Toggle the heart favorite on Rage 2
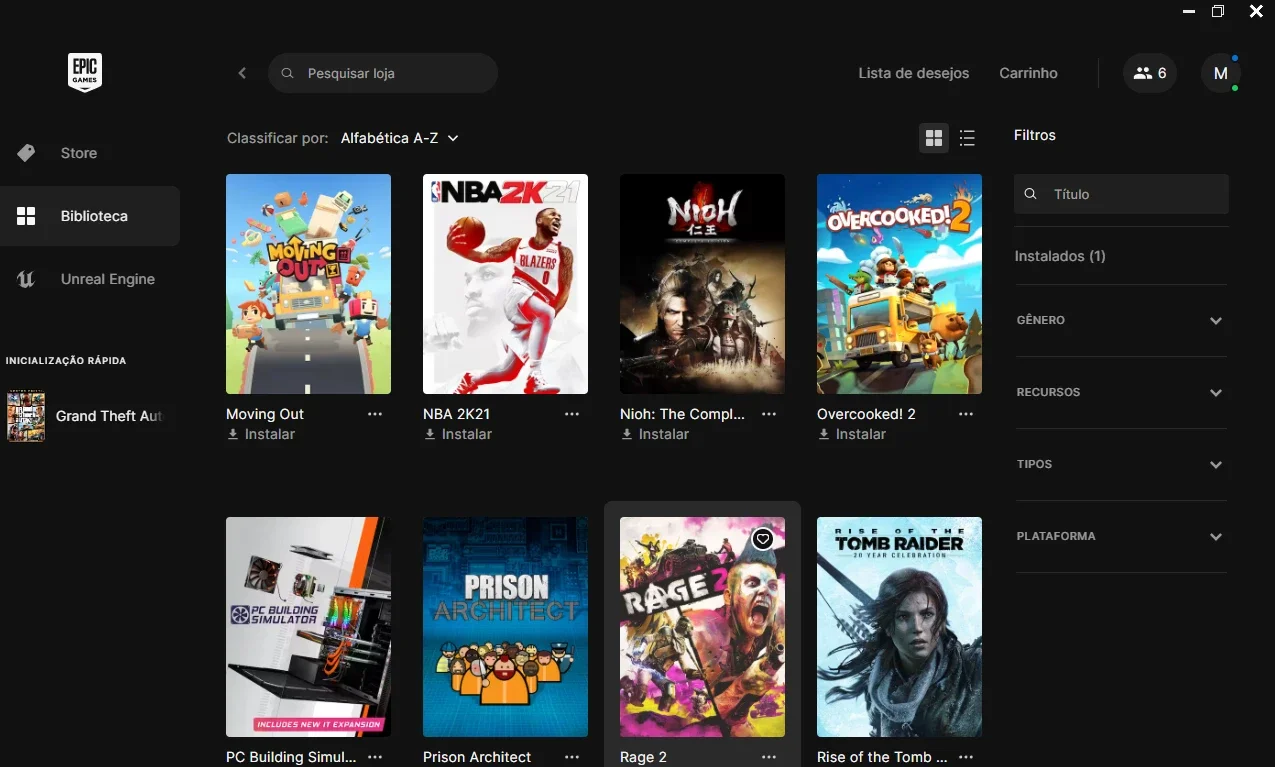1275x767 pixels. click(x=763, y=539)
